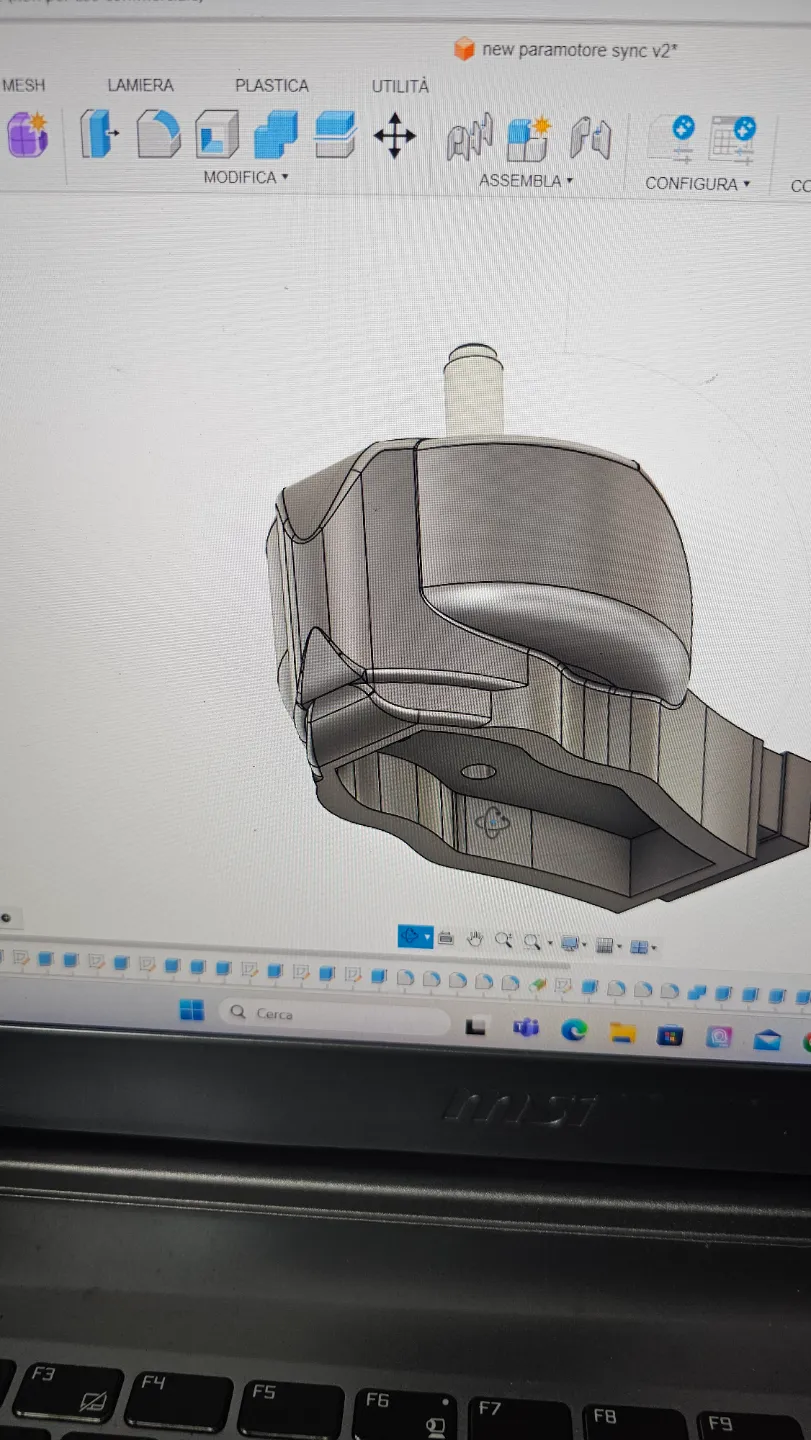Select the cylindrical pin atop the model

(x=472, y=388)
